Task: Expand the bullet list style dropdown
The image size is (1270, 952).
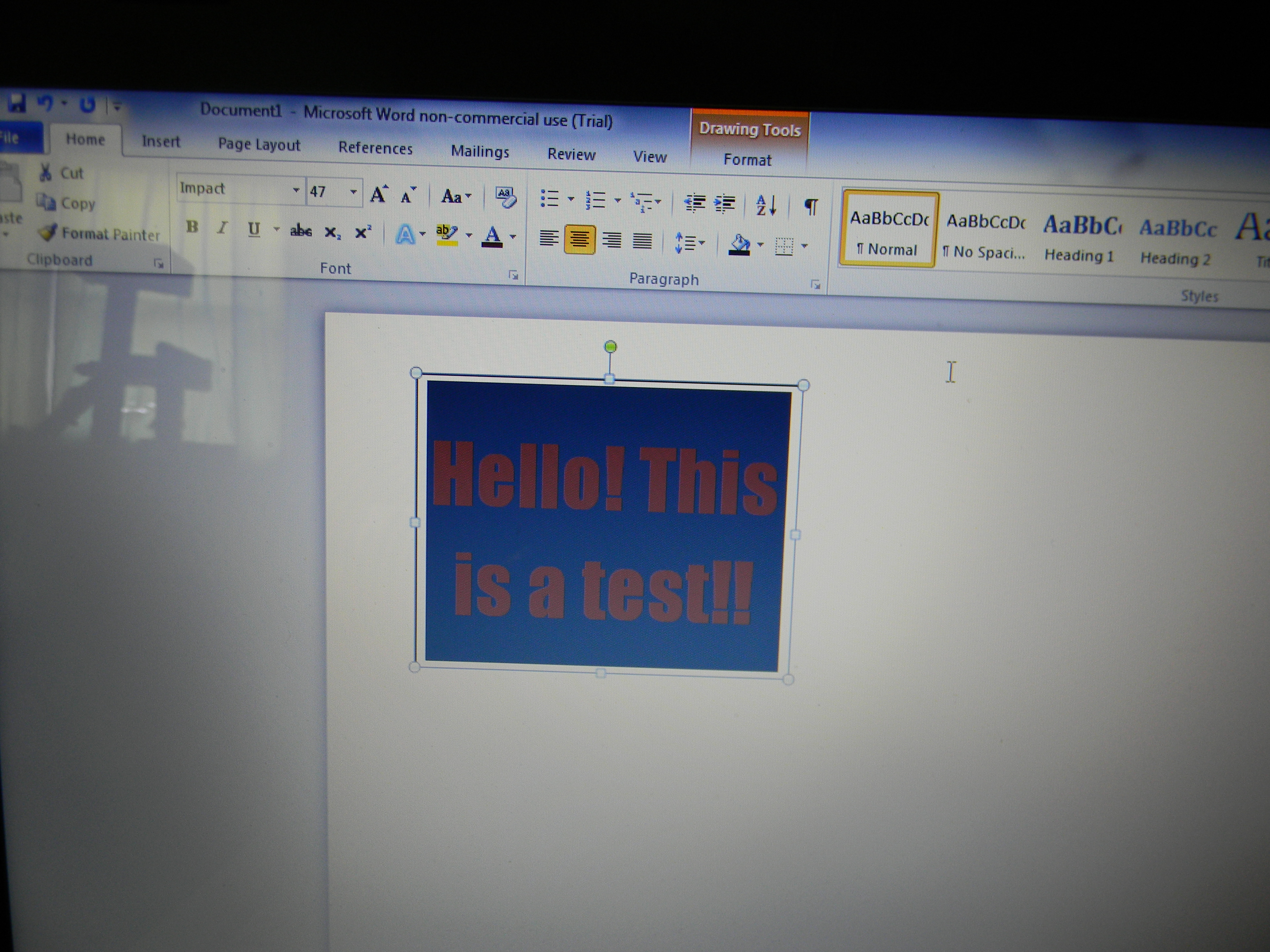Action: click(571, 199)
